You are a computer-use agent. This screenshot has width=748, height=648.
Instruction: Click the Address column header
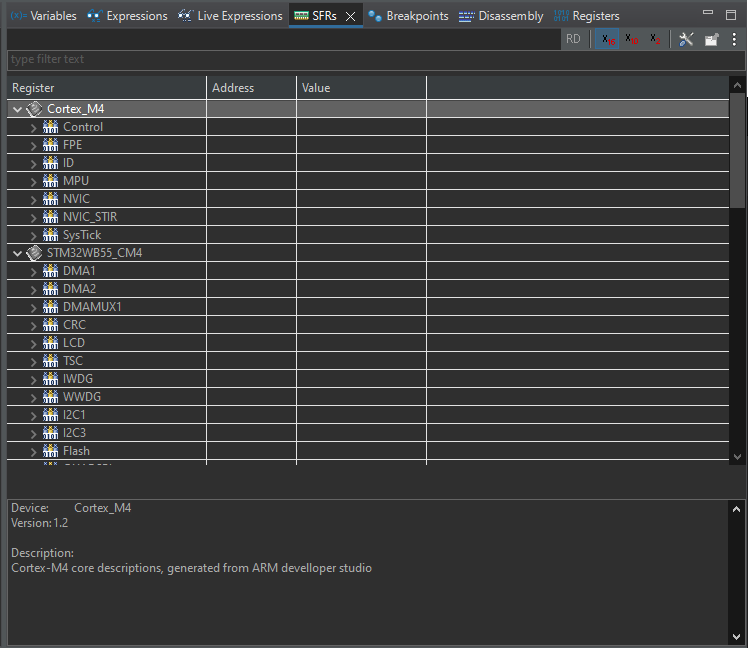pyautogui.click(x=251, y=88)
